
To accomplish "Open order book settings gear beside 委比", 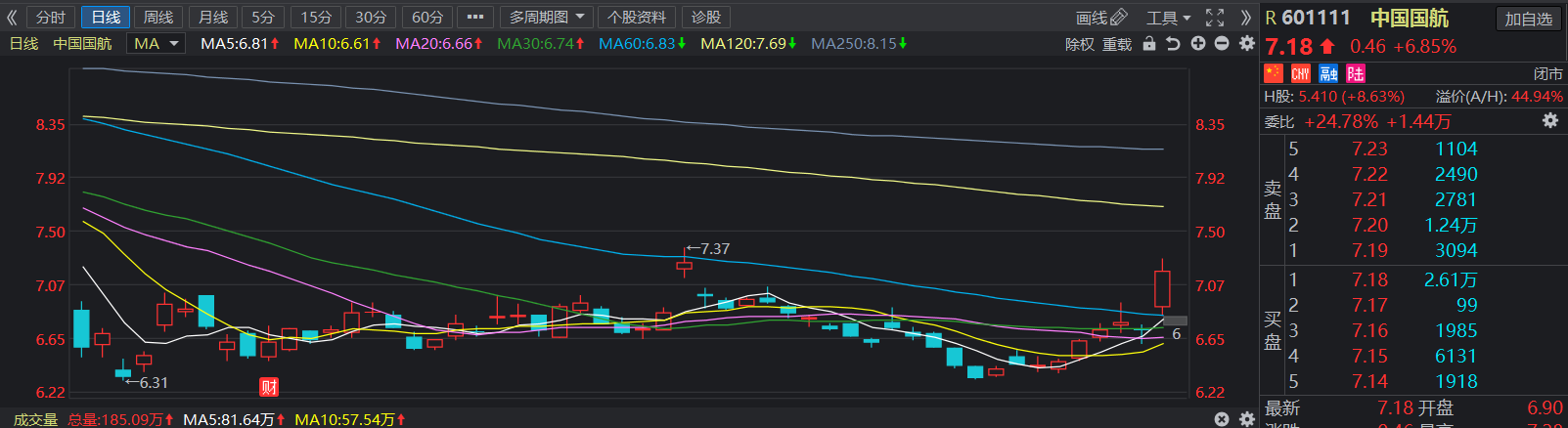I will coord(1550,120).
